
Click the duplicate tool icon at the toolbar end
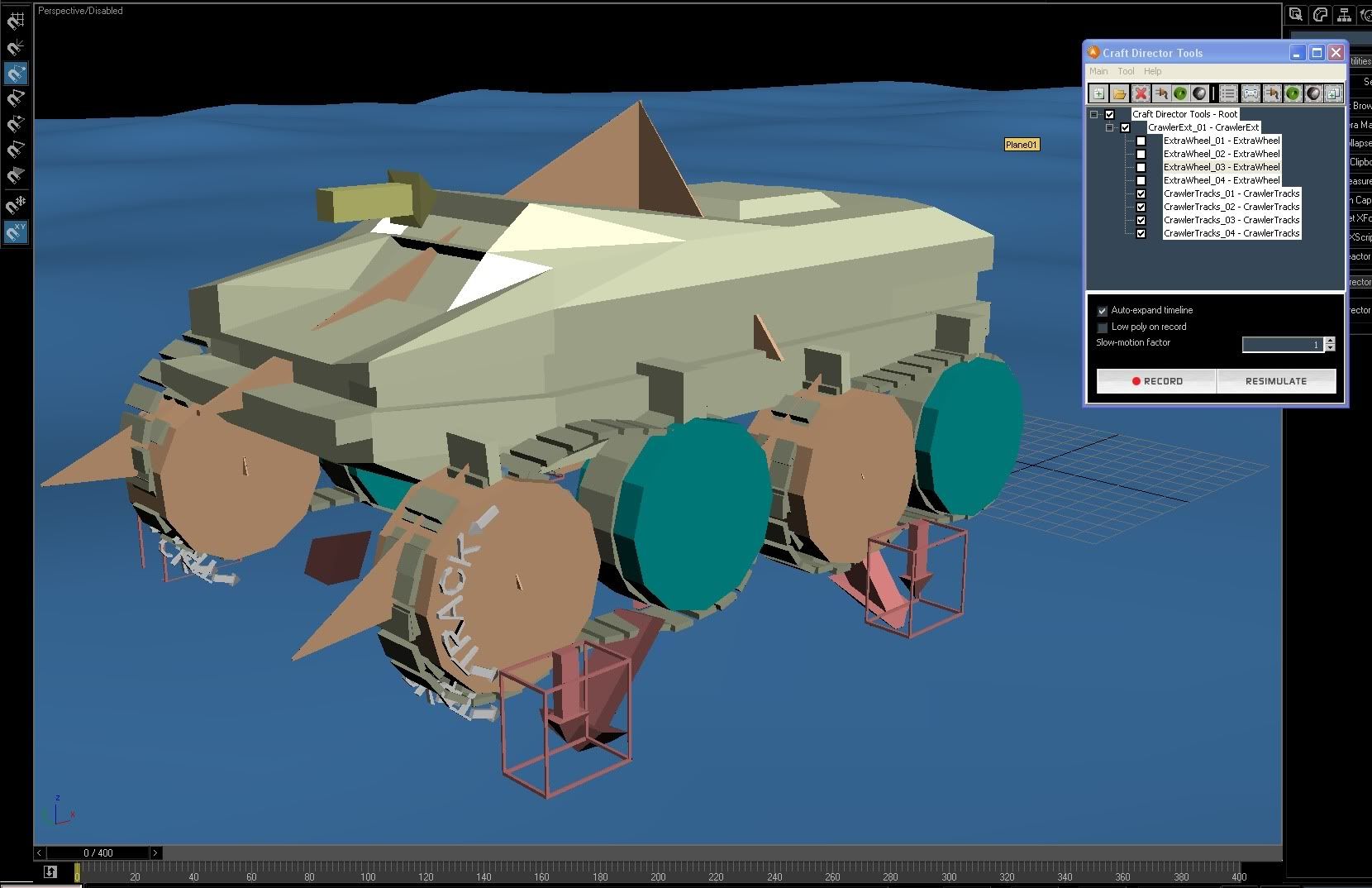tap(1333, 93)
